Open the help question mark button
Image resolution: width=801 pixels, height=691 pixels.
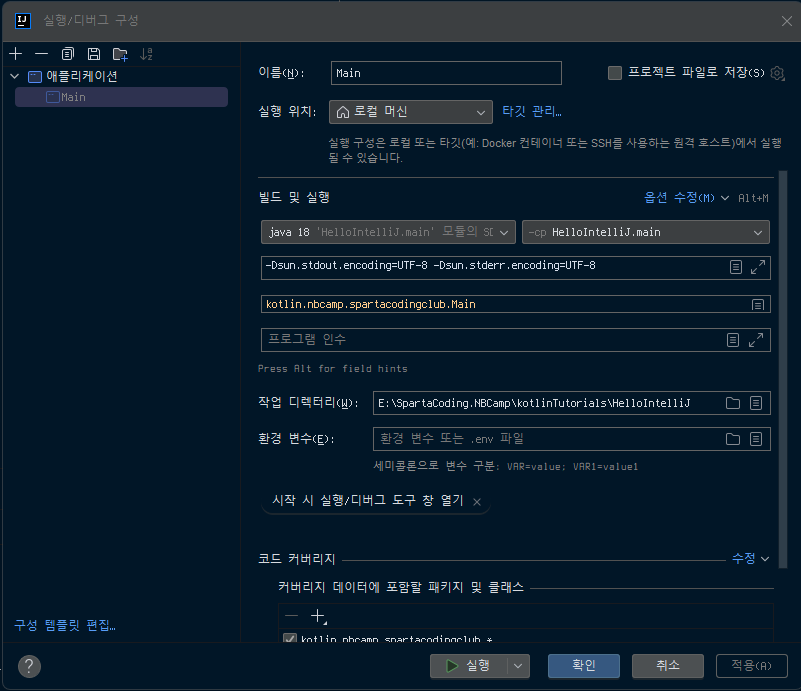[x=29, y=666]
